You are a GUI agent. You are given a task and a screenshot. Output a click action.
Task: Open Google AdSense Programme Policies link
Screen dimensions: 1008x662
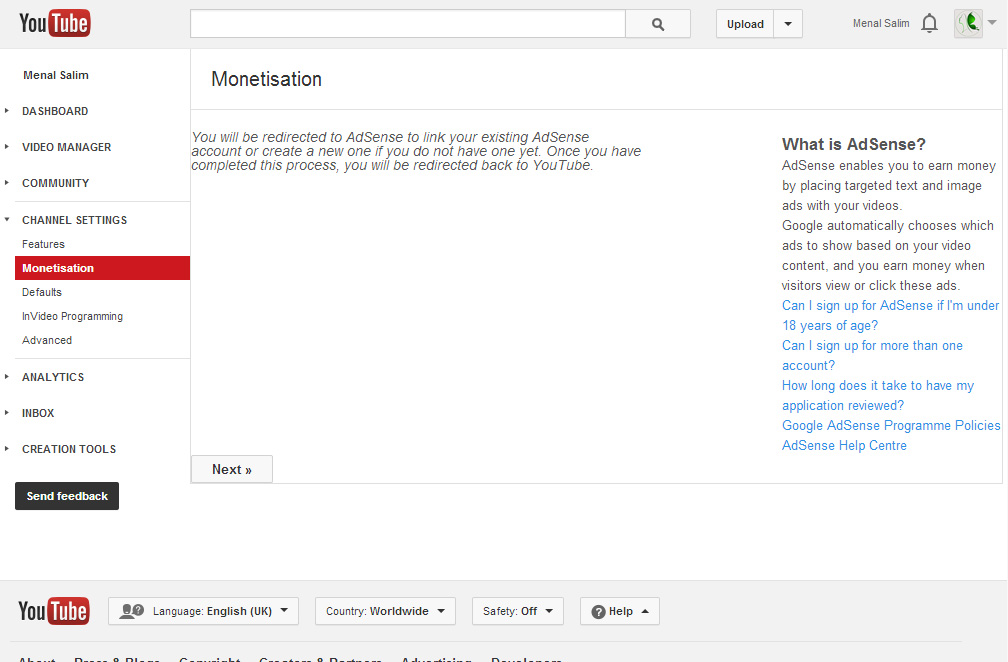[x=891, y=425]
